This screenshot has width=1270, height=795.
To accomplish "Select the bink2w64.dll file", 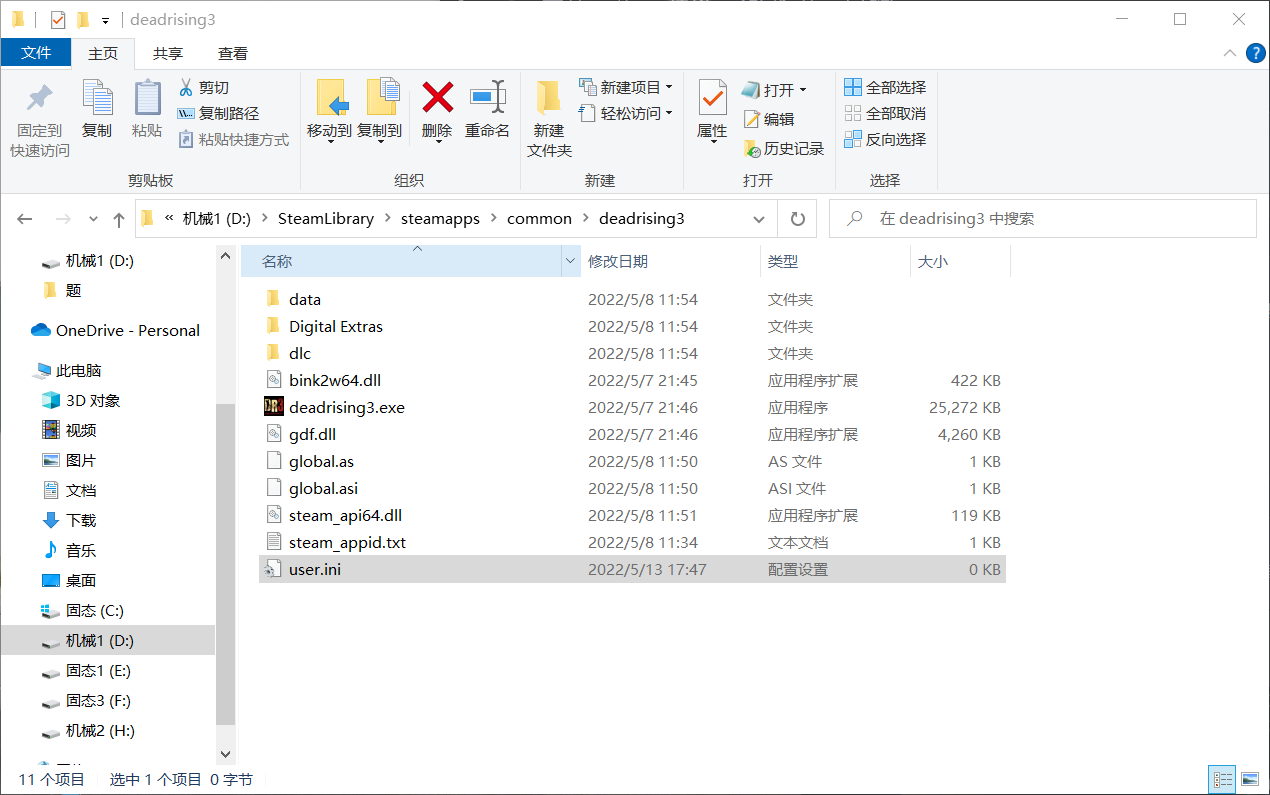I will (632, 380).
